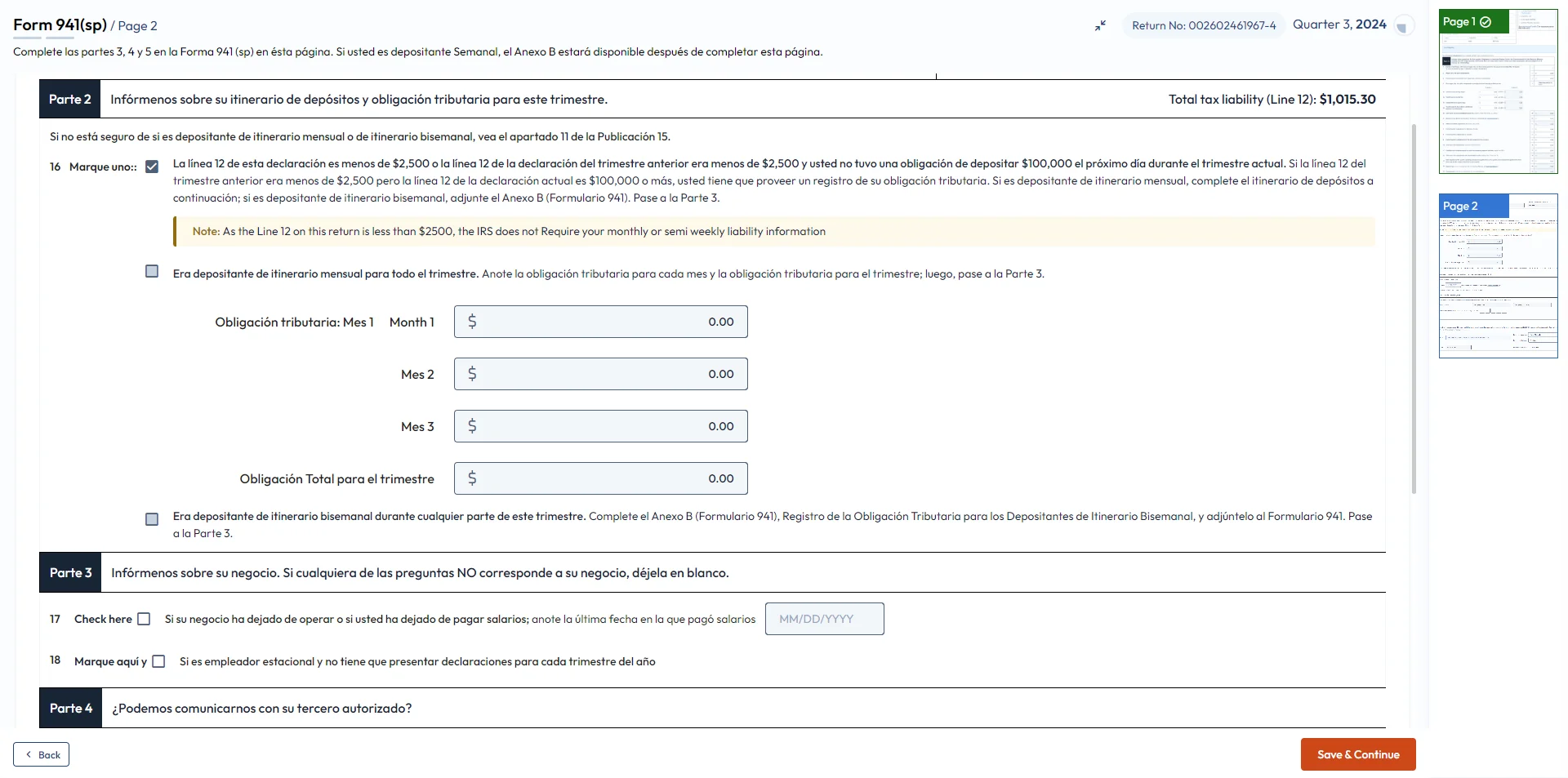Click the ¿Podemos comunicarnos con su tercero autorizado? heading
The image size is (1568, 778).
[x=261, y=708]
